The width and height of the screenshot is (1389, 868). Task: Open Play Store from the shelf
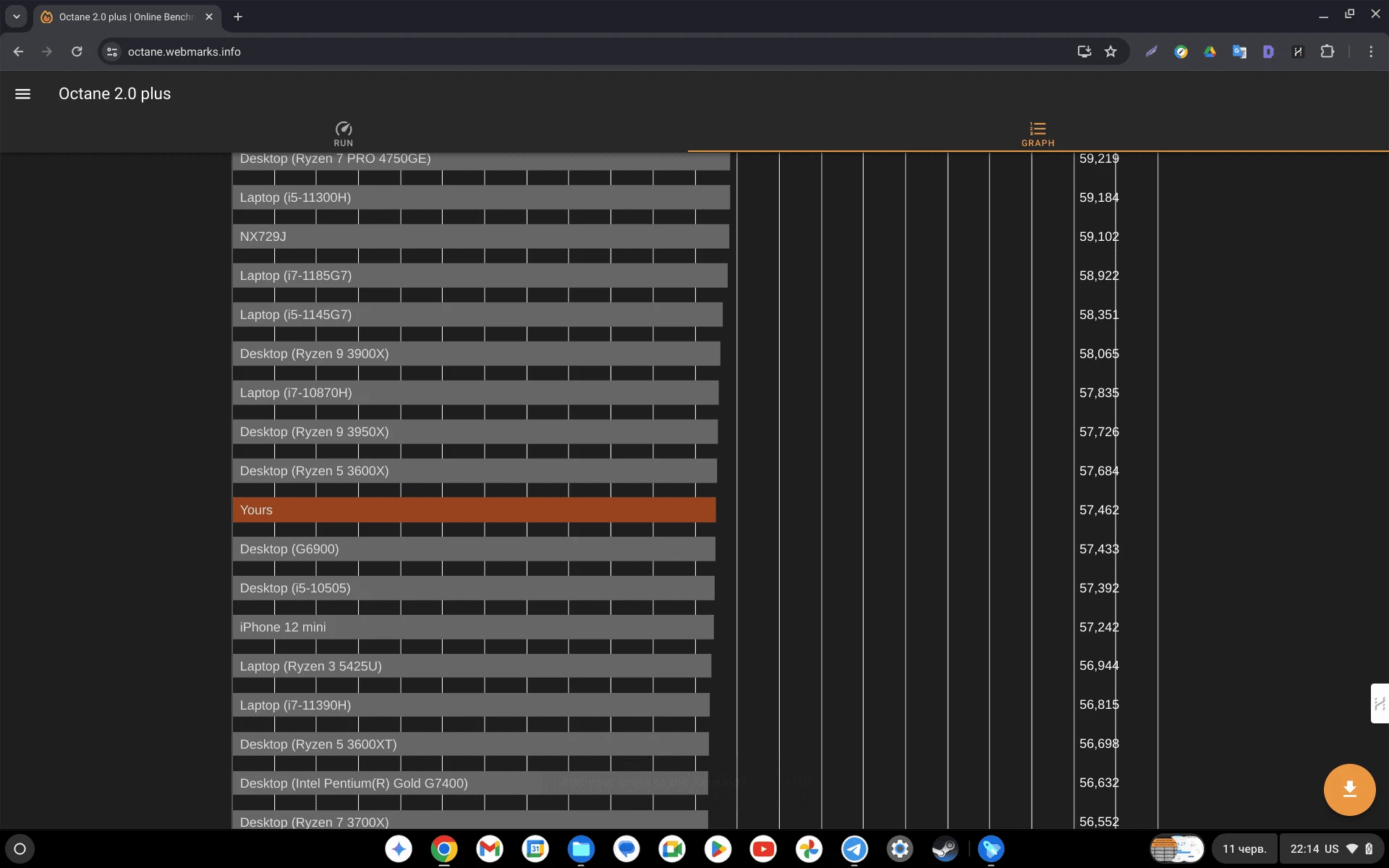[x=718, y=848]
